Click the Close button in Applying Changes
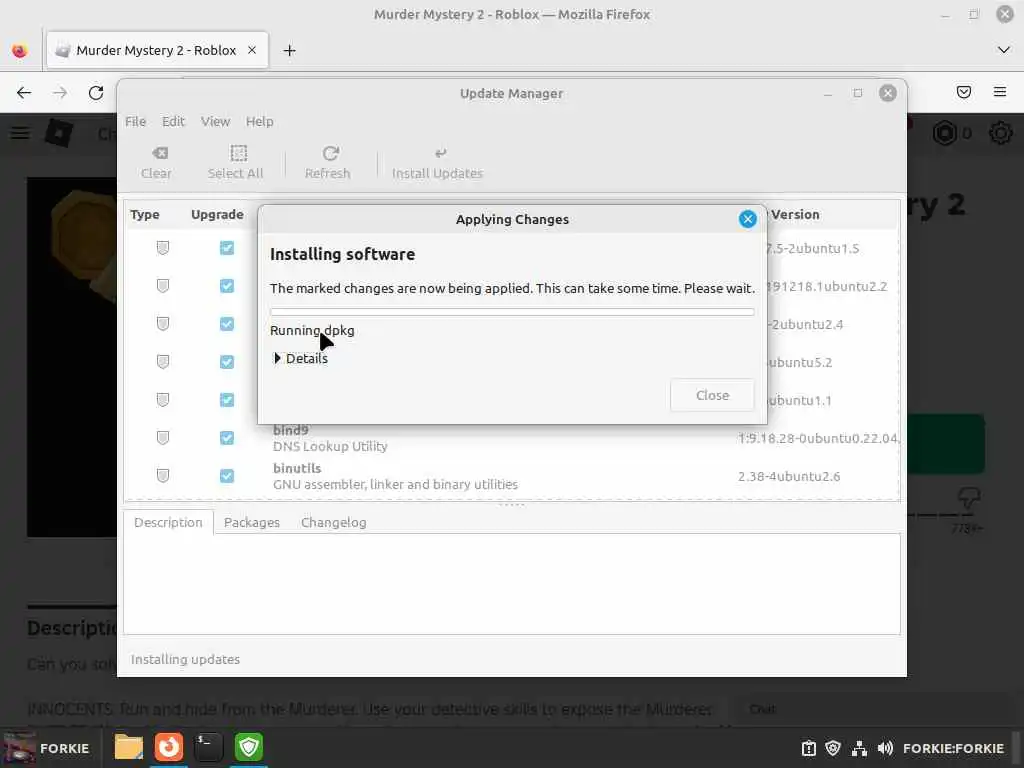Viewport: 1024px width, 768px height. coord(712,395)
